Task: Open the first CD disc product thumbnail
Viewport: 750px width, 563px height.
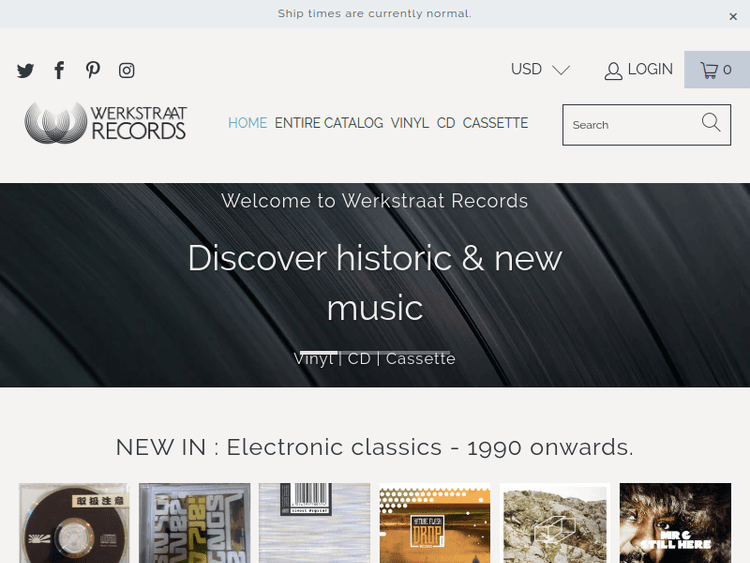Action: click(x=74, y=523)
